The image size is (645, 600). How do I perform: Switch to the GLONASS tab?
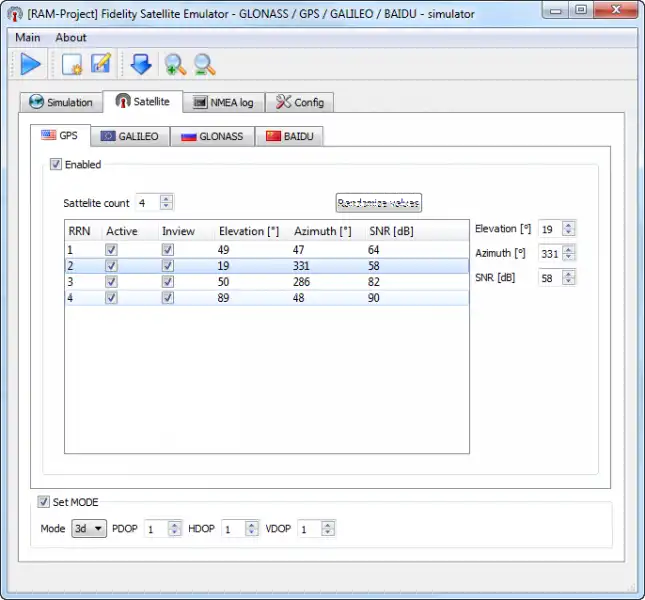212,136
